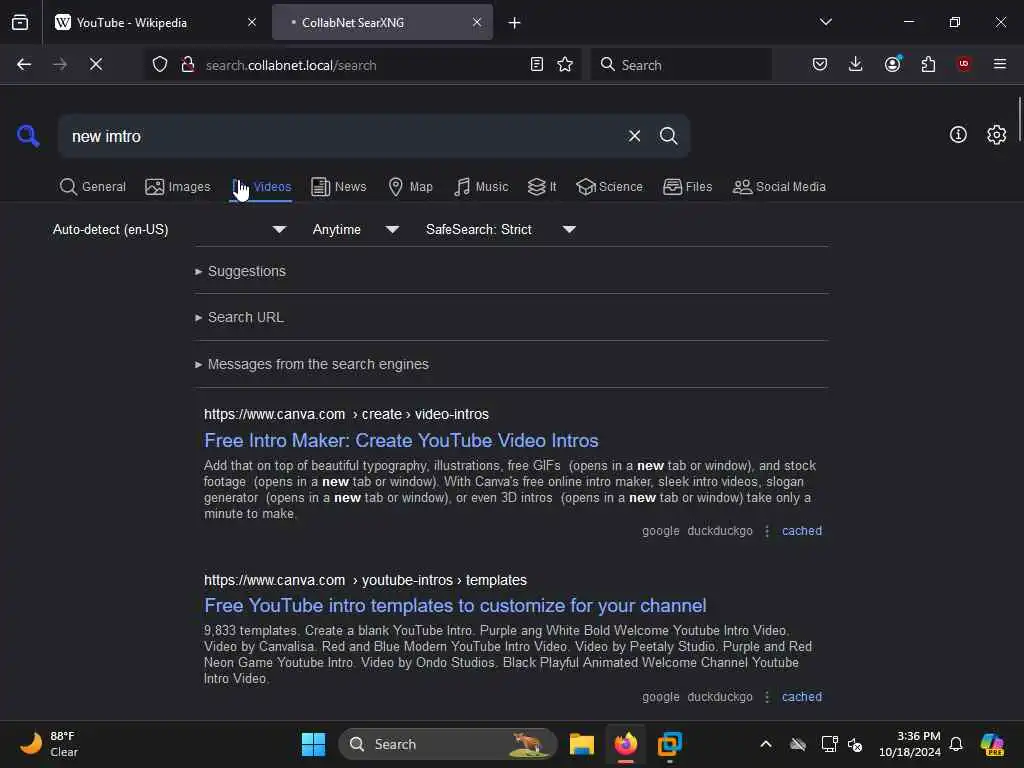Open the SafeSearch: Strict dropdown
1024x768 pixels.
tap(501, 229)
